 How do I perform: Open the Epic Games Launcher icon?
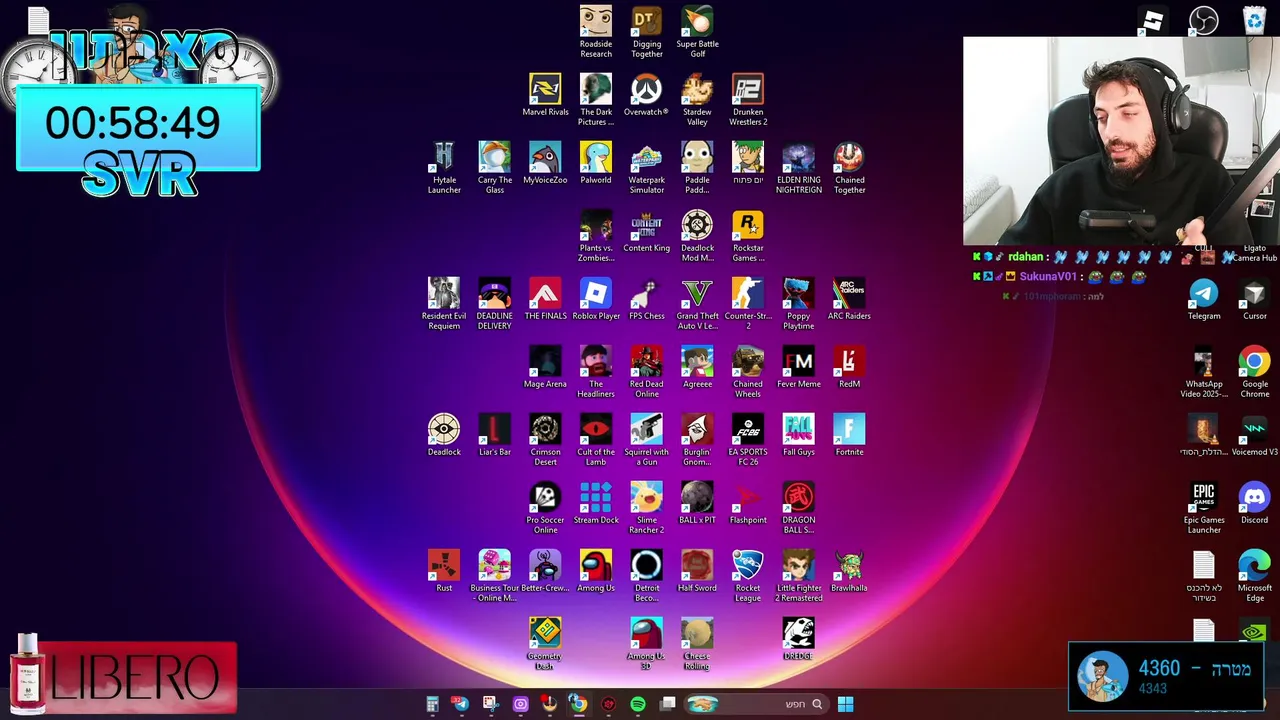(1204, 507)
